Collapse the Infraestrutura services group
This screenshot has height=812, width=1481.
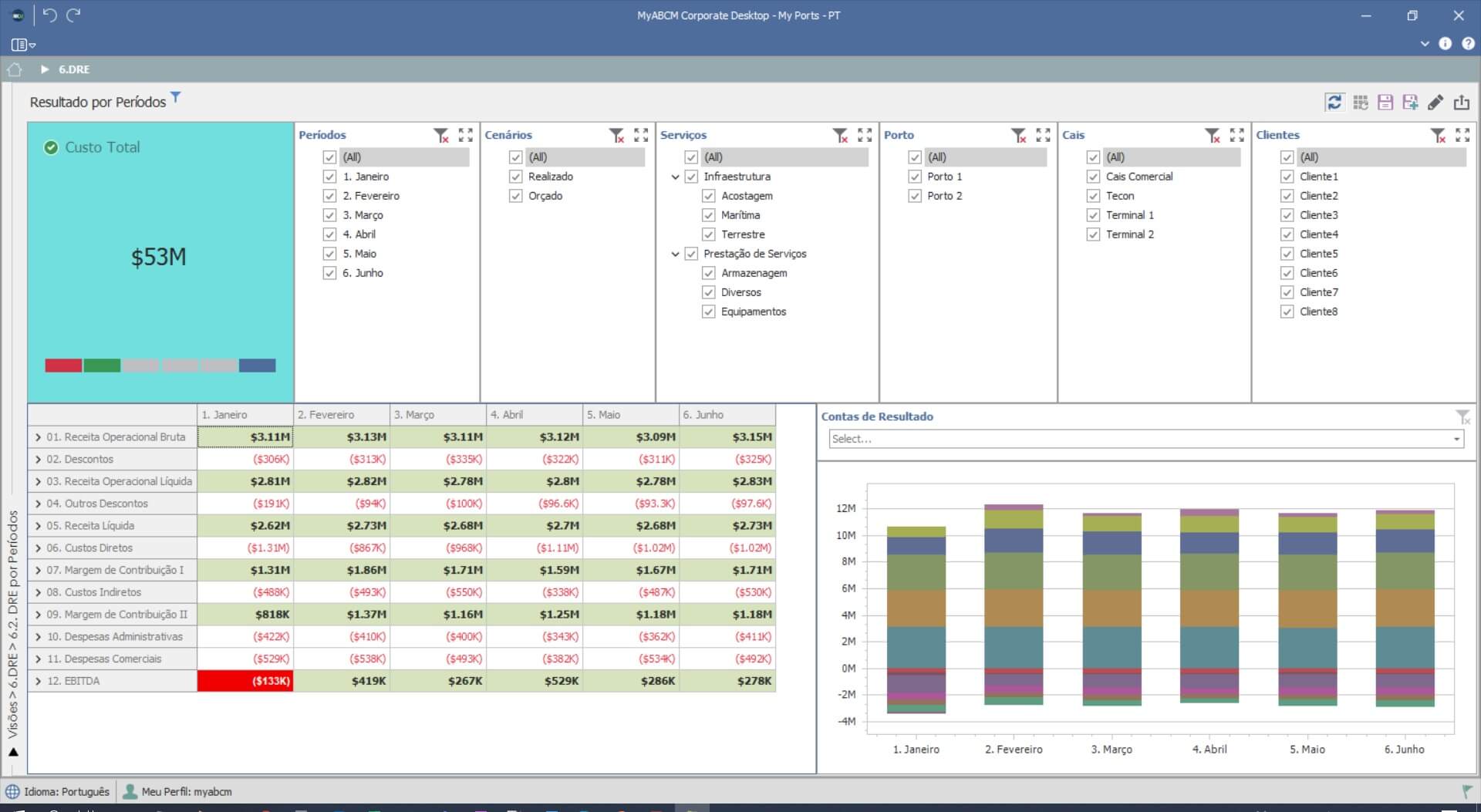[676, 177]
